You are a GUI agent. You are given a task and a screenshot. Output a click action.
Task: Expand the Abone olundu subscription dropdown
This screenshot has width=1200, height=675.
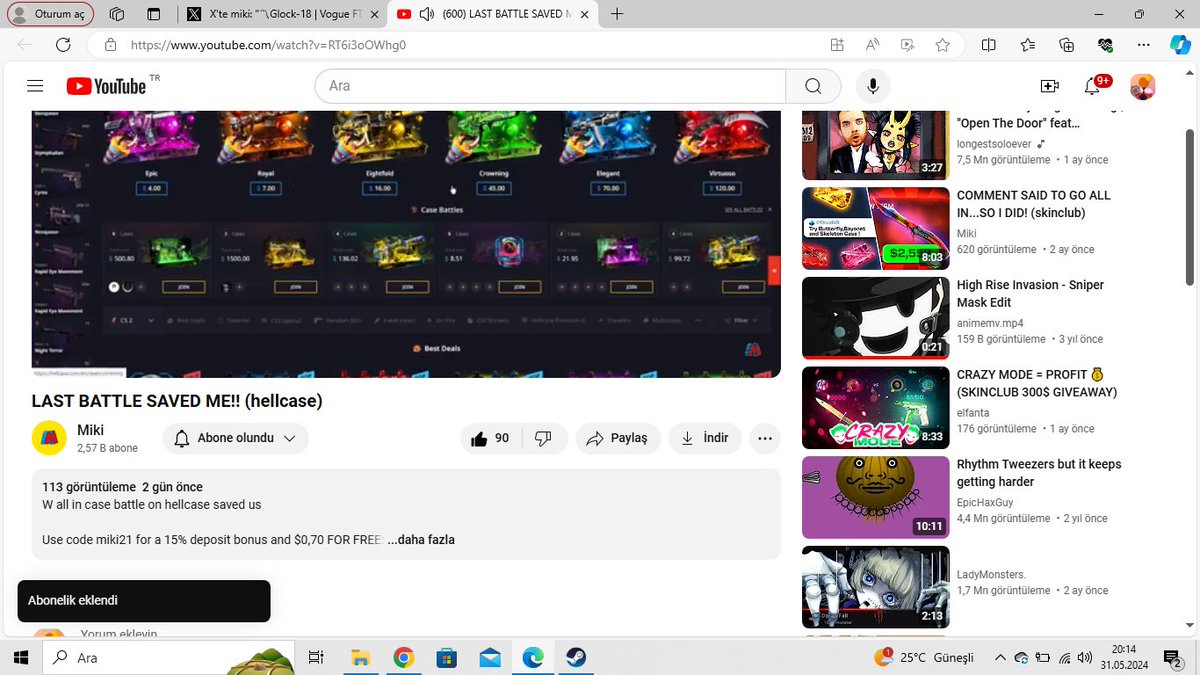[236, 438]
